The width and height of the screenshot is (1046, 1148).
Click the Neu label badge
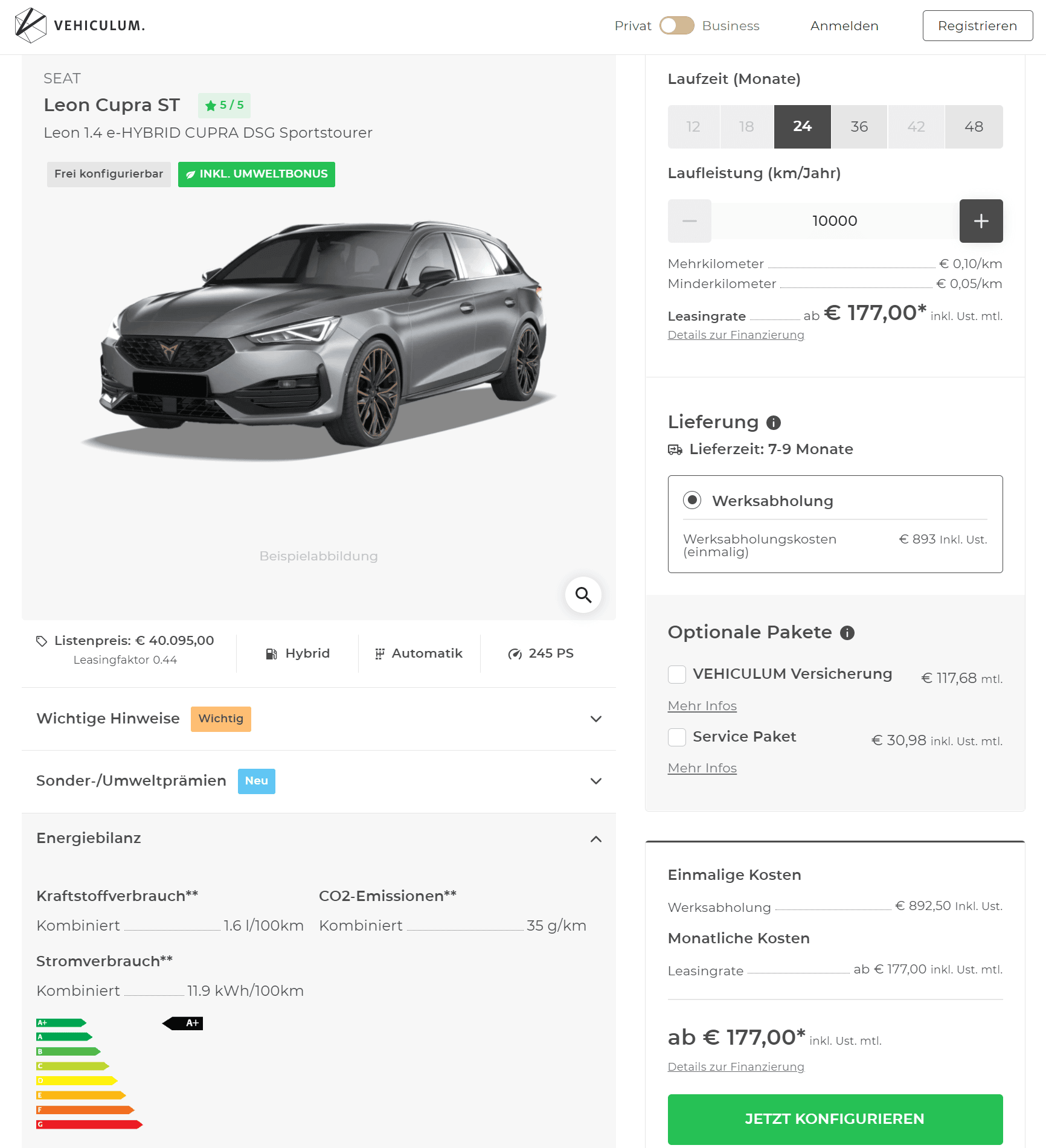(257, 781)
